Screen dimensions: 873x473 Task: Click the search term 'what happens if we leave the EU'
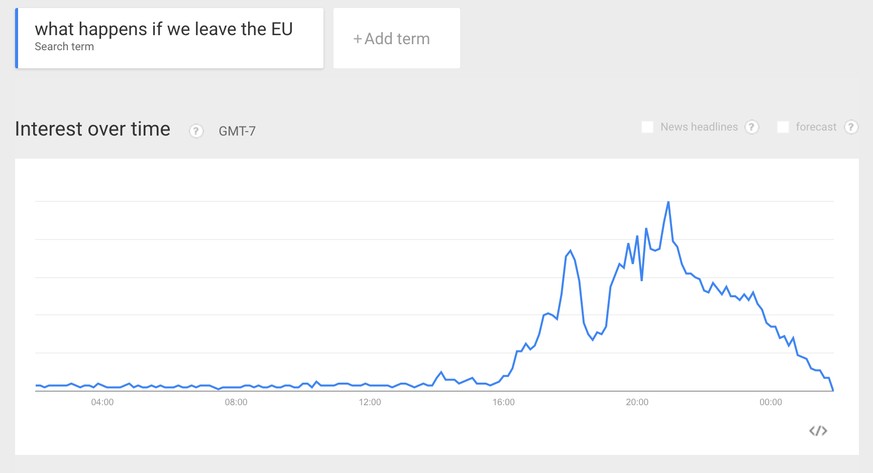164,30
